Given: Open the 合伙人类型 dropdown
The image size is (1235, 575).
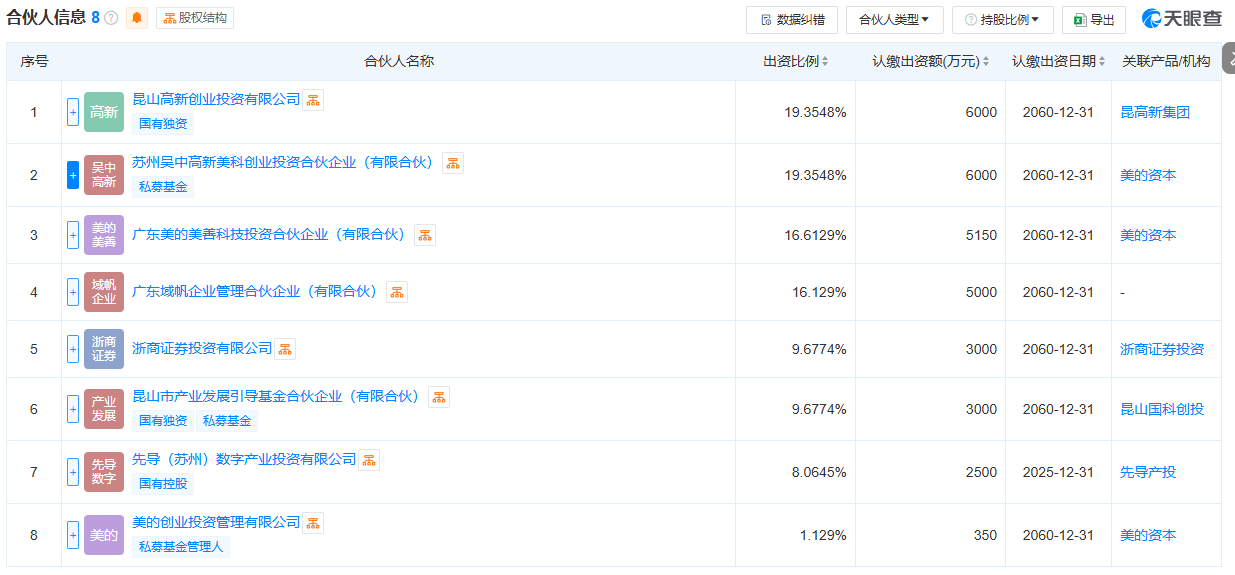Looking at the screenshot, I should point(894,20).
